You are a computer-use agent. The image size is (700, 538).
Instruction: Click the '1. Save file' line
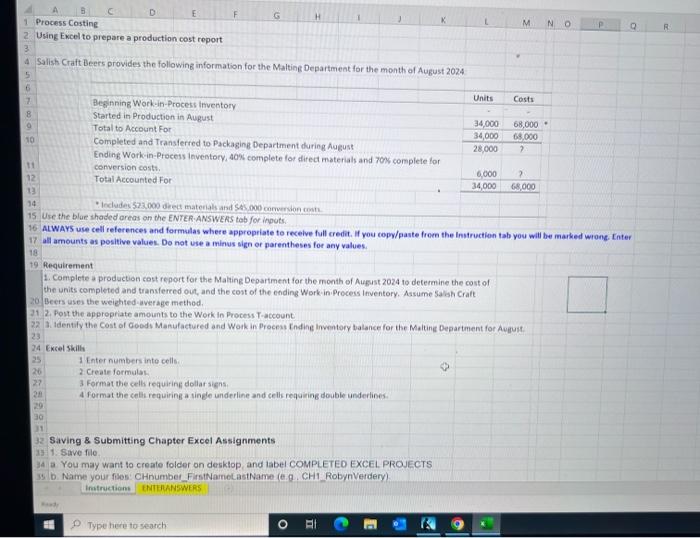click(x=73, y=452)
